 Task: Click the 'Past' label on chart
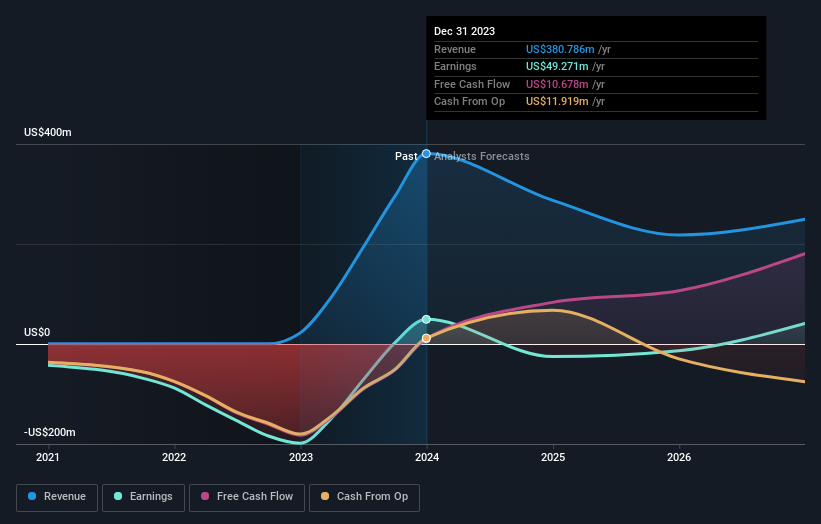tap(406, 156)
